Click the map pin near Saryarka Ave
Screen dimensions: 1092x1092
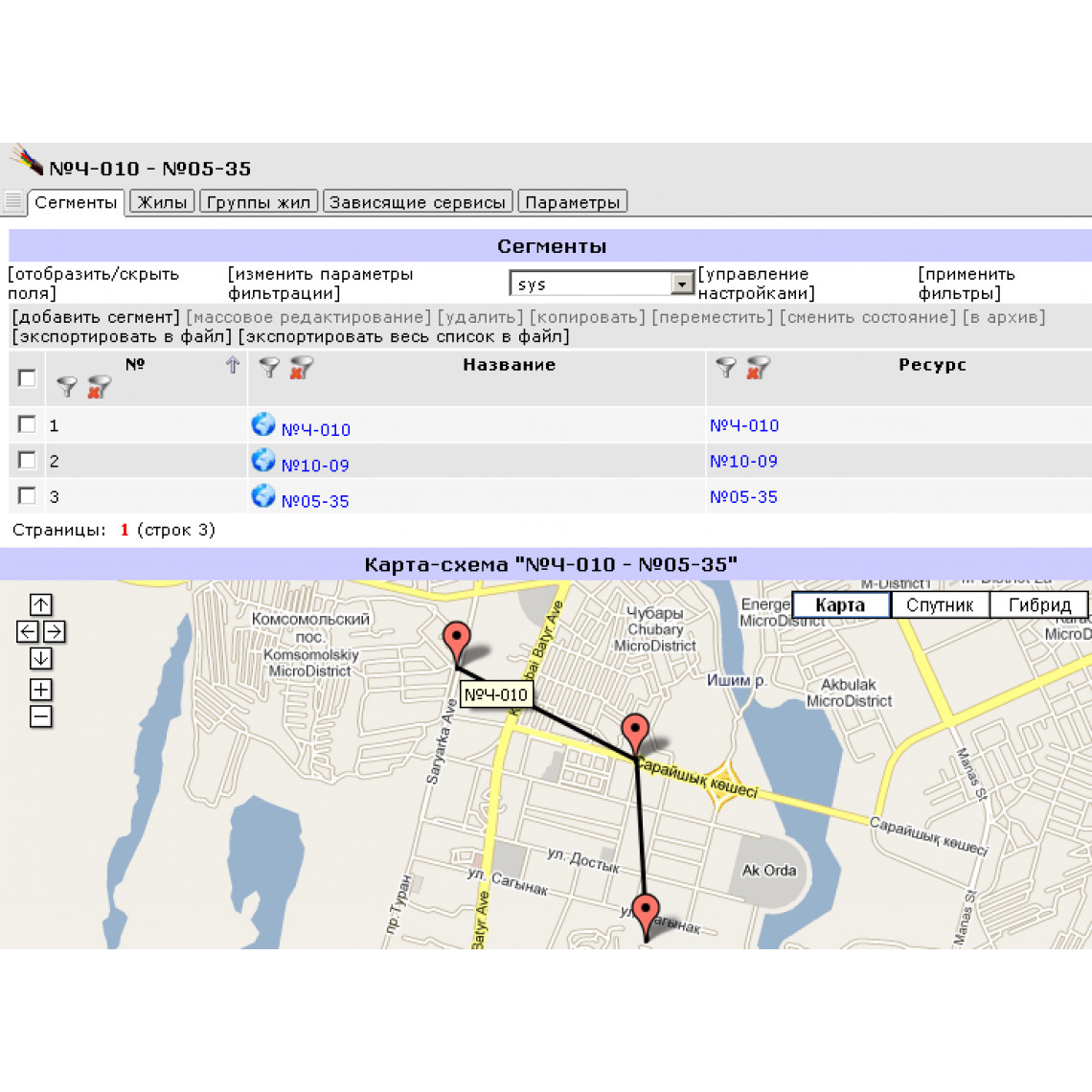[x=457, y=645]
